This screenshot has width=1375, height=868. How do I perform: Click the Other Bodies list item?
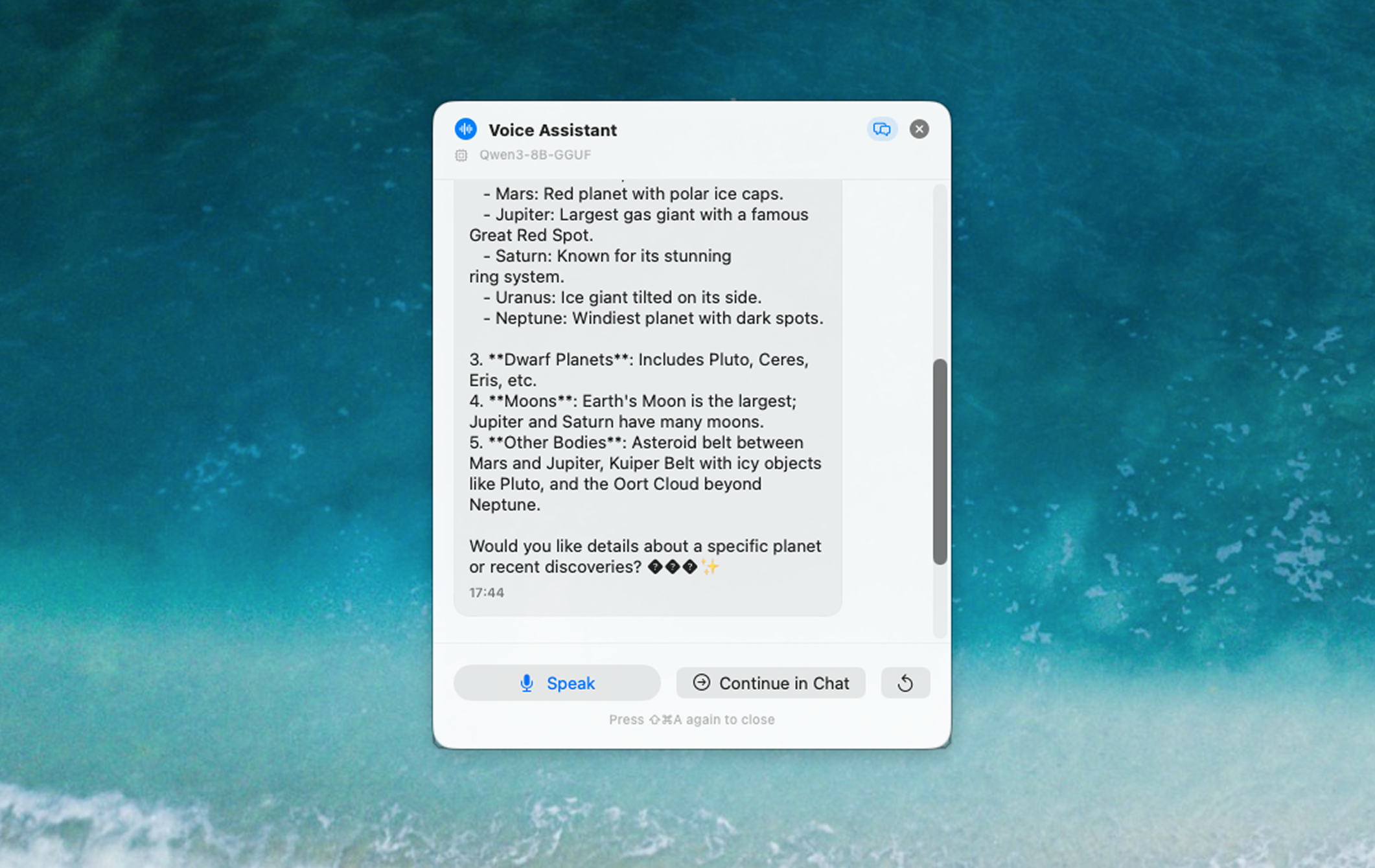[x=645, y=474]
